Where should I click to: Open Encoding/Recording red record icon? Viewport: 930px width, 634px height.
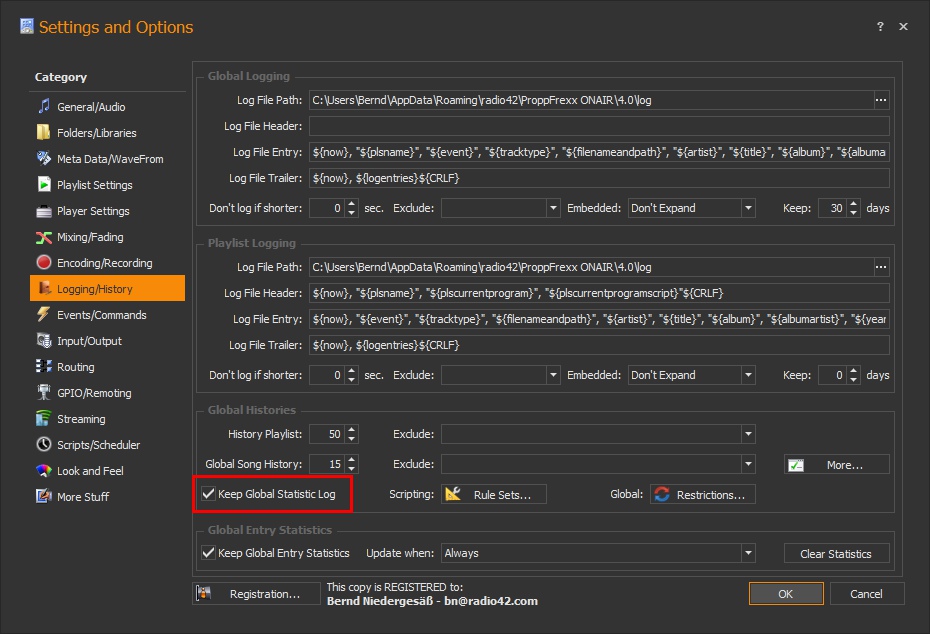tap(44, 263)
